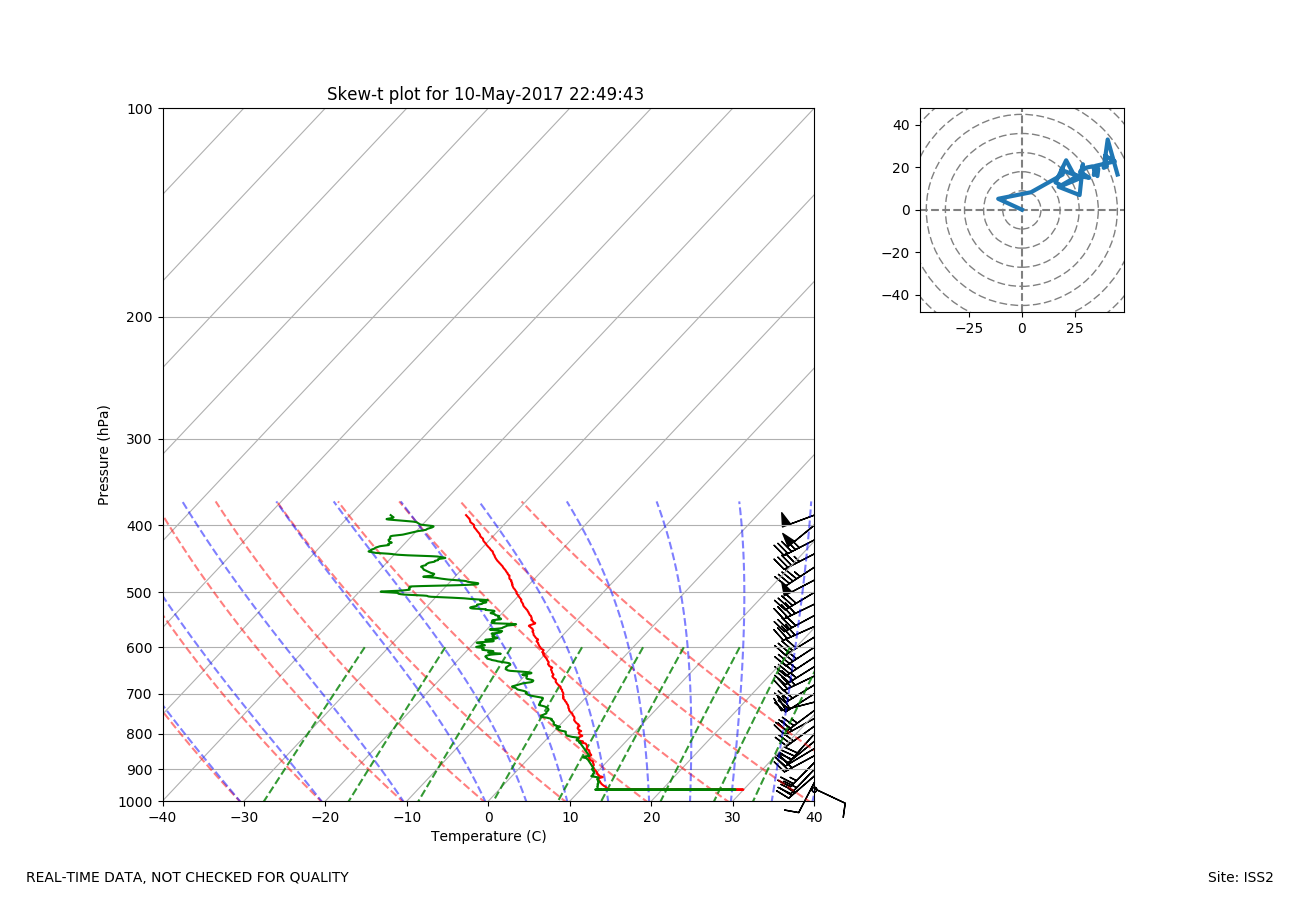Click the real-time data quality disclaimer
Image resolution: width=1300 pixels, height=900 pixels.
(187, 878)
